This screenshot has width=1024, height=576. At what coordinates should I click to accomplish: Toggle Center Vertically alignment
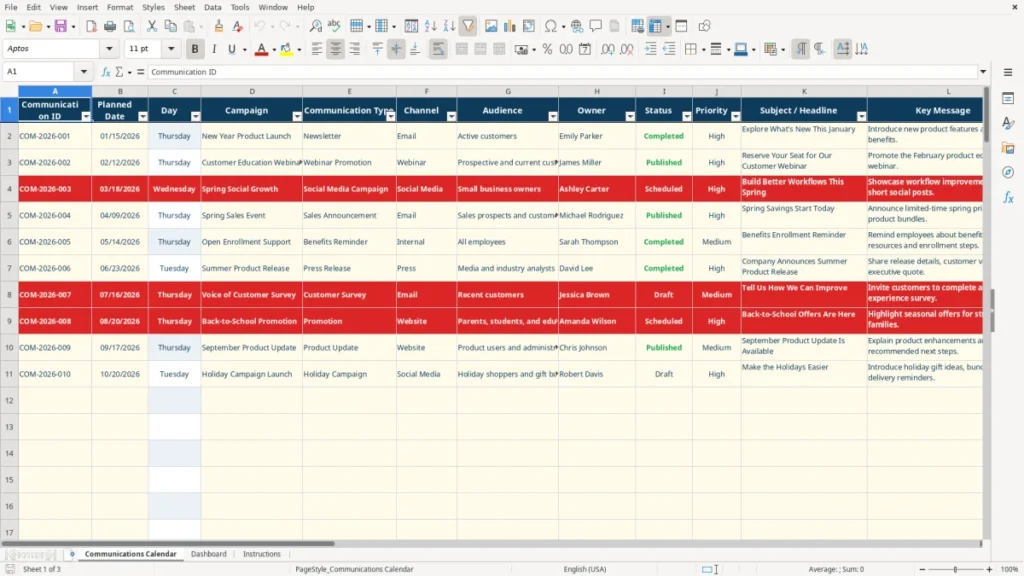[396, 49]
